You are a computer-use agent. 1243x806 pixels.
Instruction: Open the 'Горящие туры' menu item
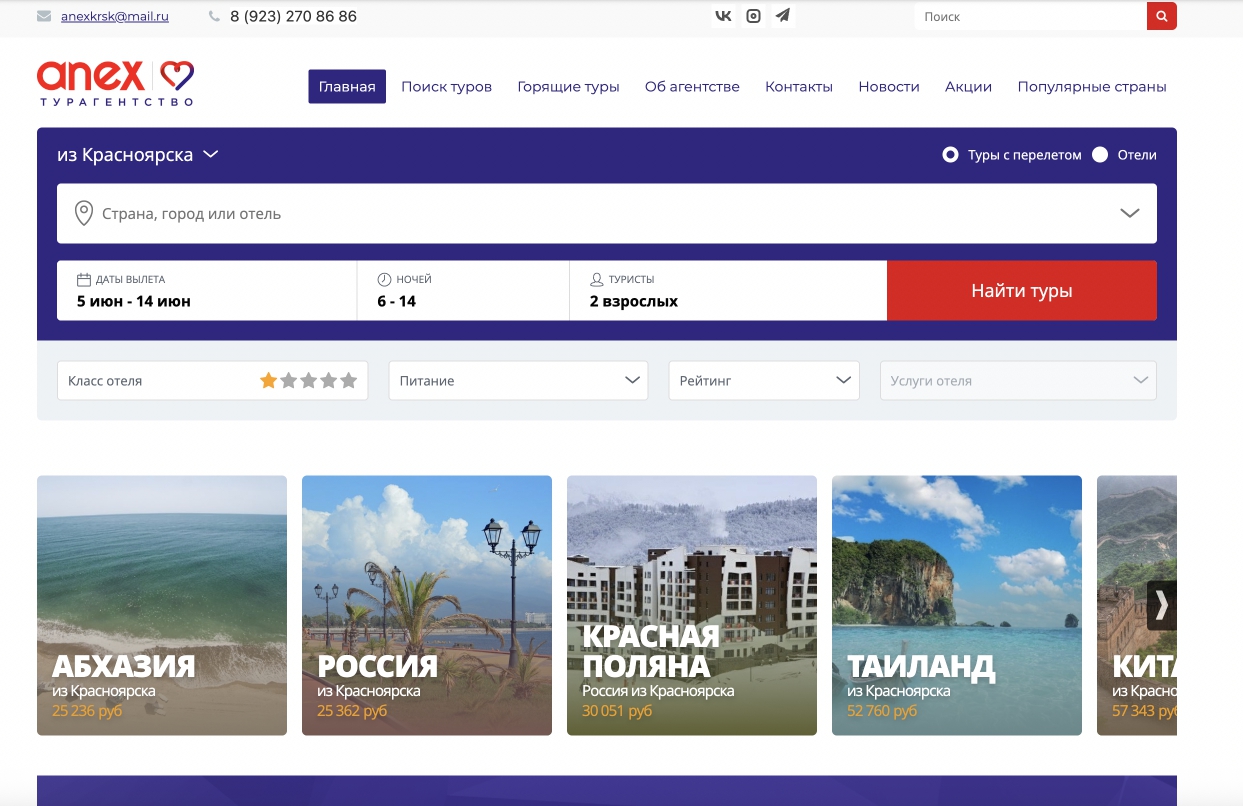coord(568,87)
